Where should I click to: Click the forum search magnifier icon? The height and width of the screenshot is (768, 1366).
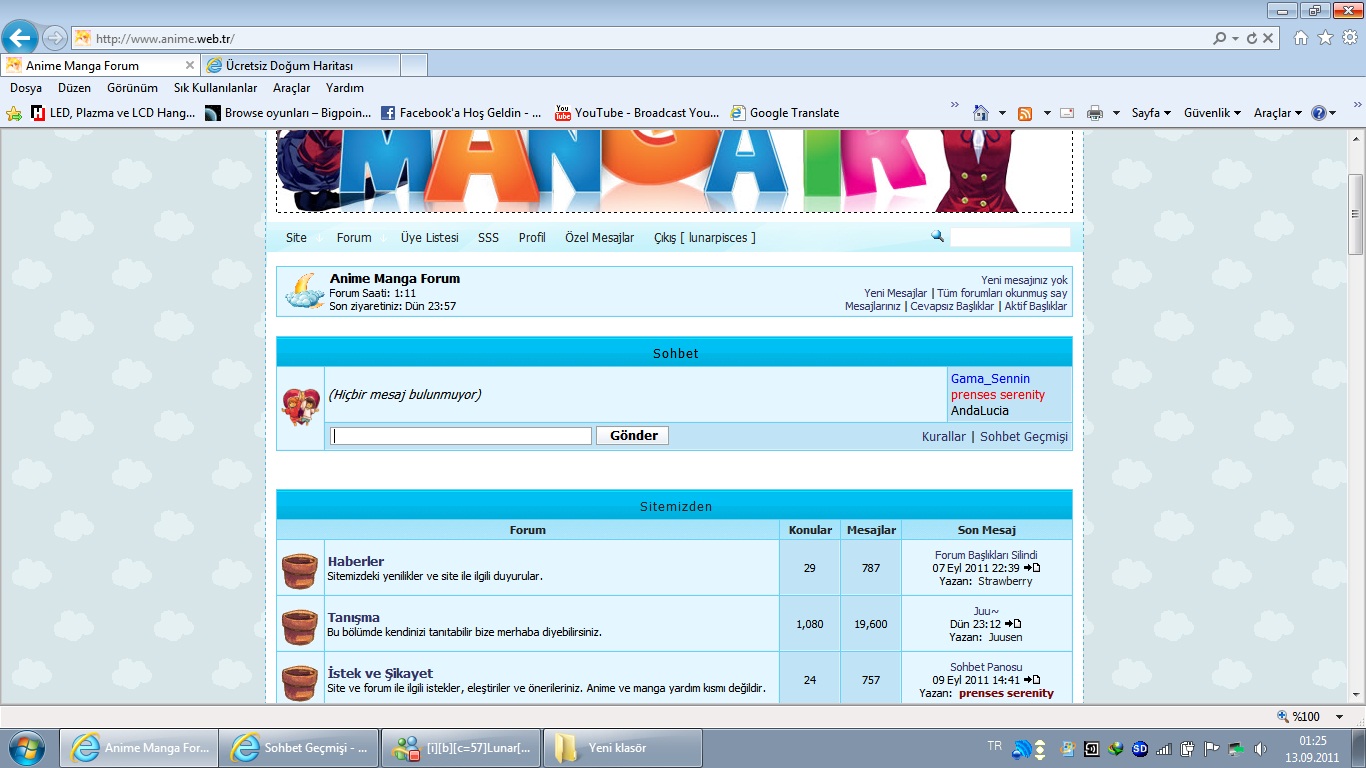tap(937, 236)
